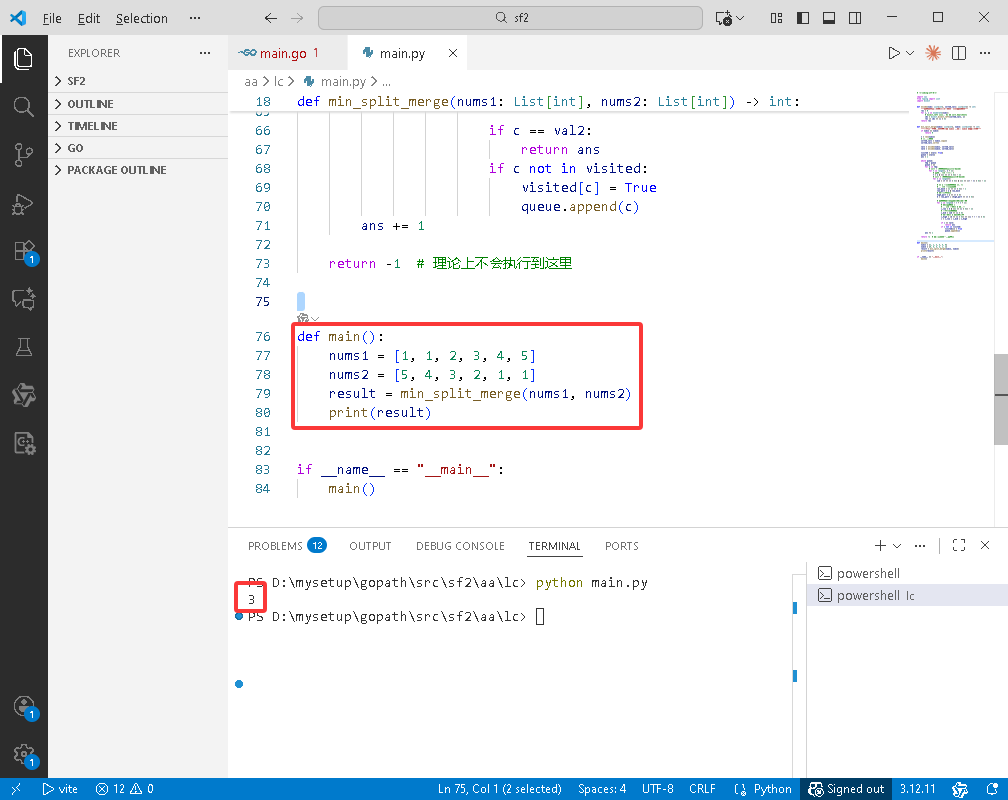
Task: Change line endings via CRLF status
Action: click(702, 789)
